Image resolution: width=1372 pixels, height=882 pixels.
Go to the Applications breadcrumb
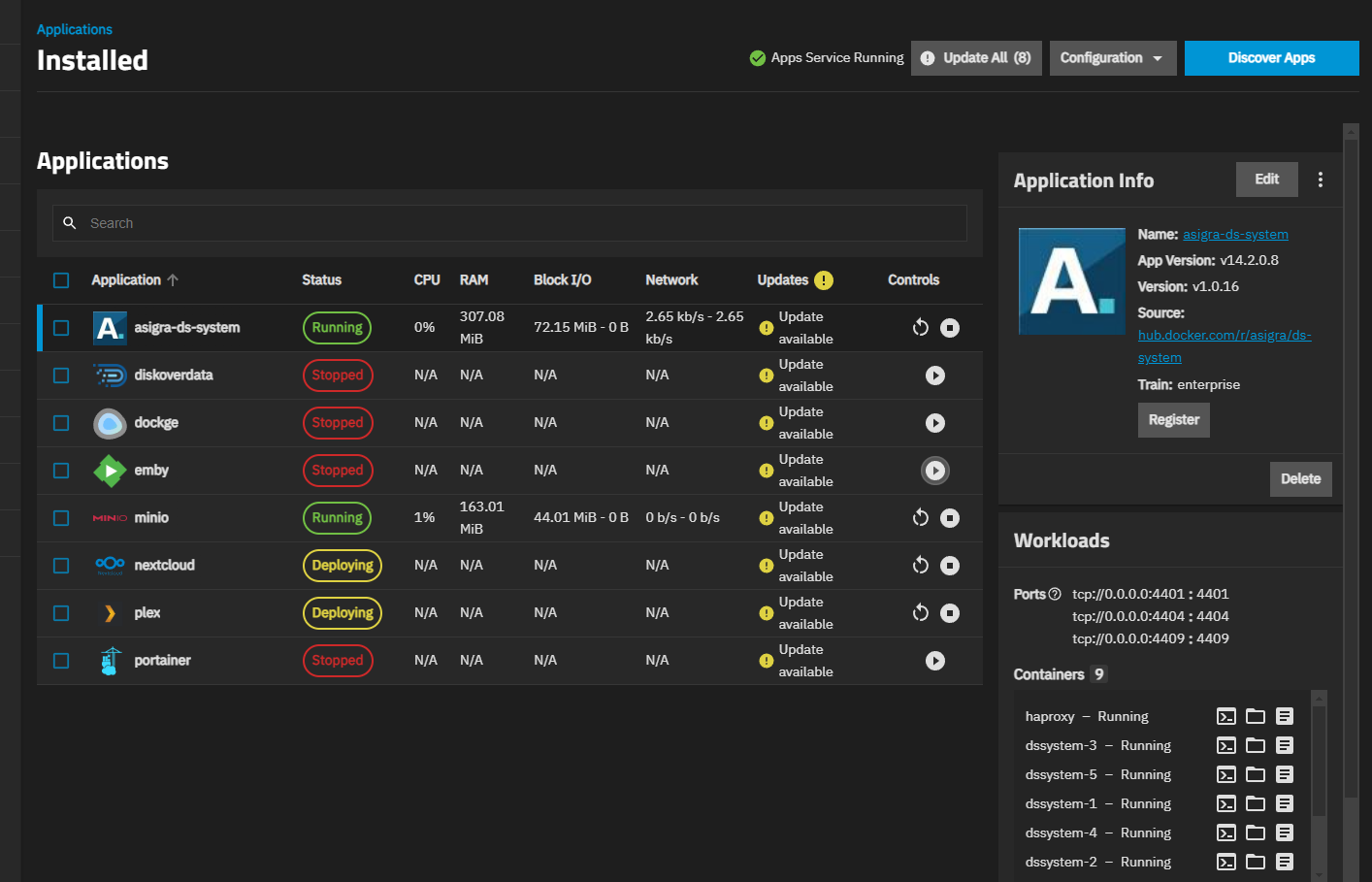pos(75,29)
